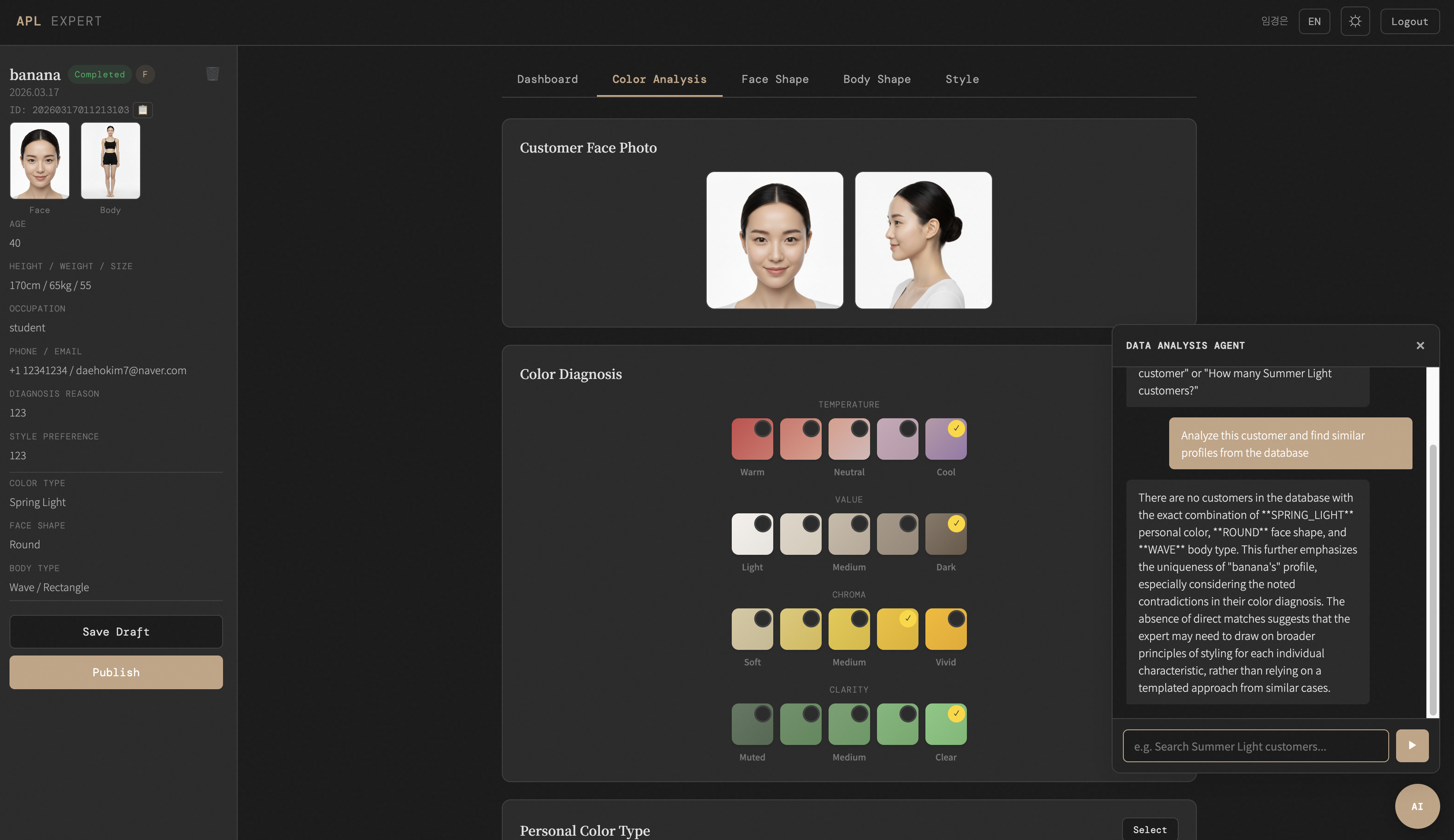Open Personal Color Type Select dropdown
The width and height of the screenshot is (1454, 840).
(x=1149, y=829)
